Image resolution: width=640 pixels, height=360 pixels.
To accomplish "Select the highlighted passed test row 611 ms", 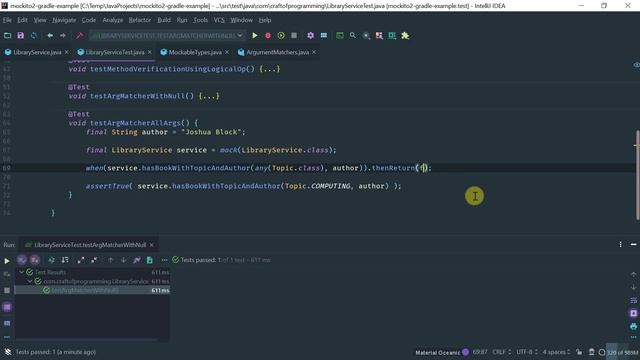I will 92,290.
